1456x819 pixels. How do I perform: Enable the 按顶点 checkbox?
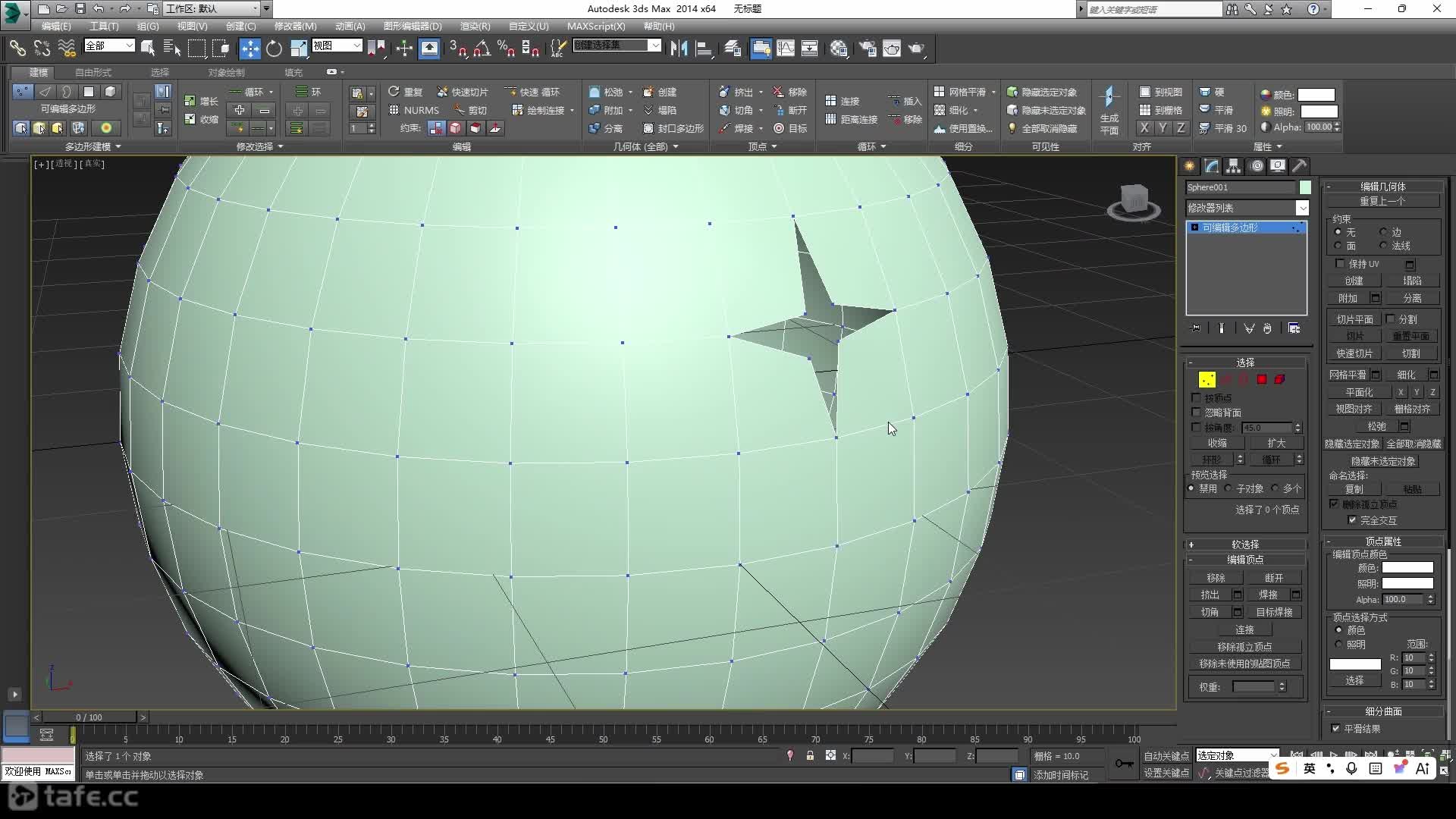coord(1196,397)
